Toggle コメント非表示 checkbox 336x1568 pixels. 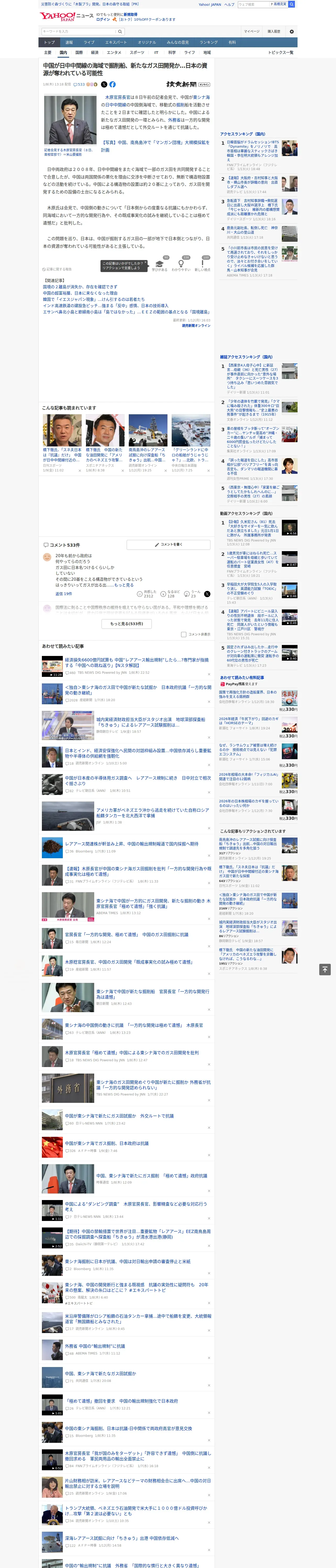pyautogui.click(x=183, y=634)
